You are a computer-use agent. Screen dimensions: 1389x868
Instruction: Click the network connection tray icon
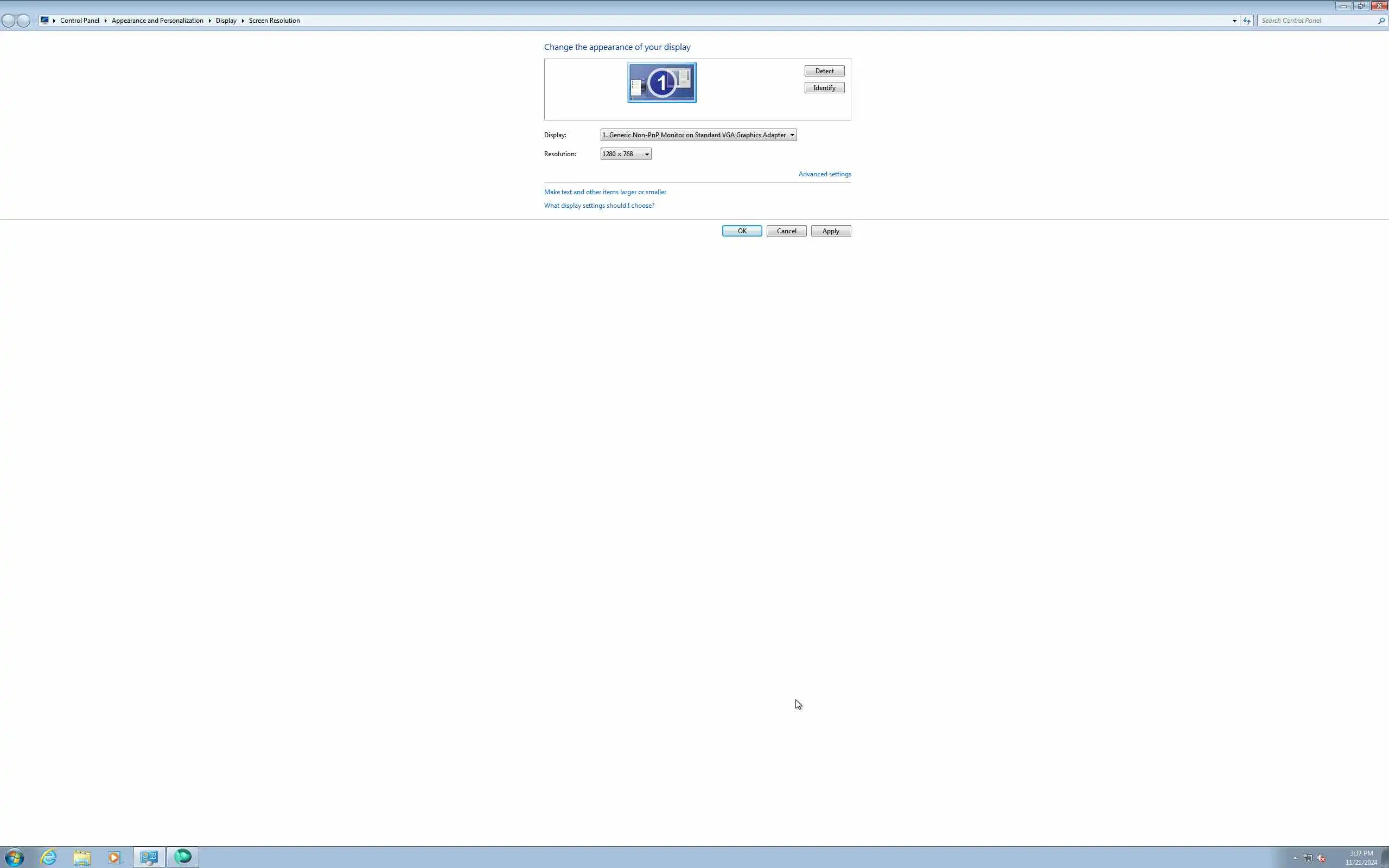[x=1308, y=858]
